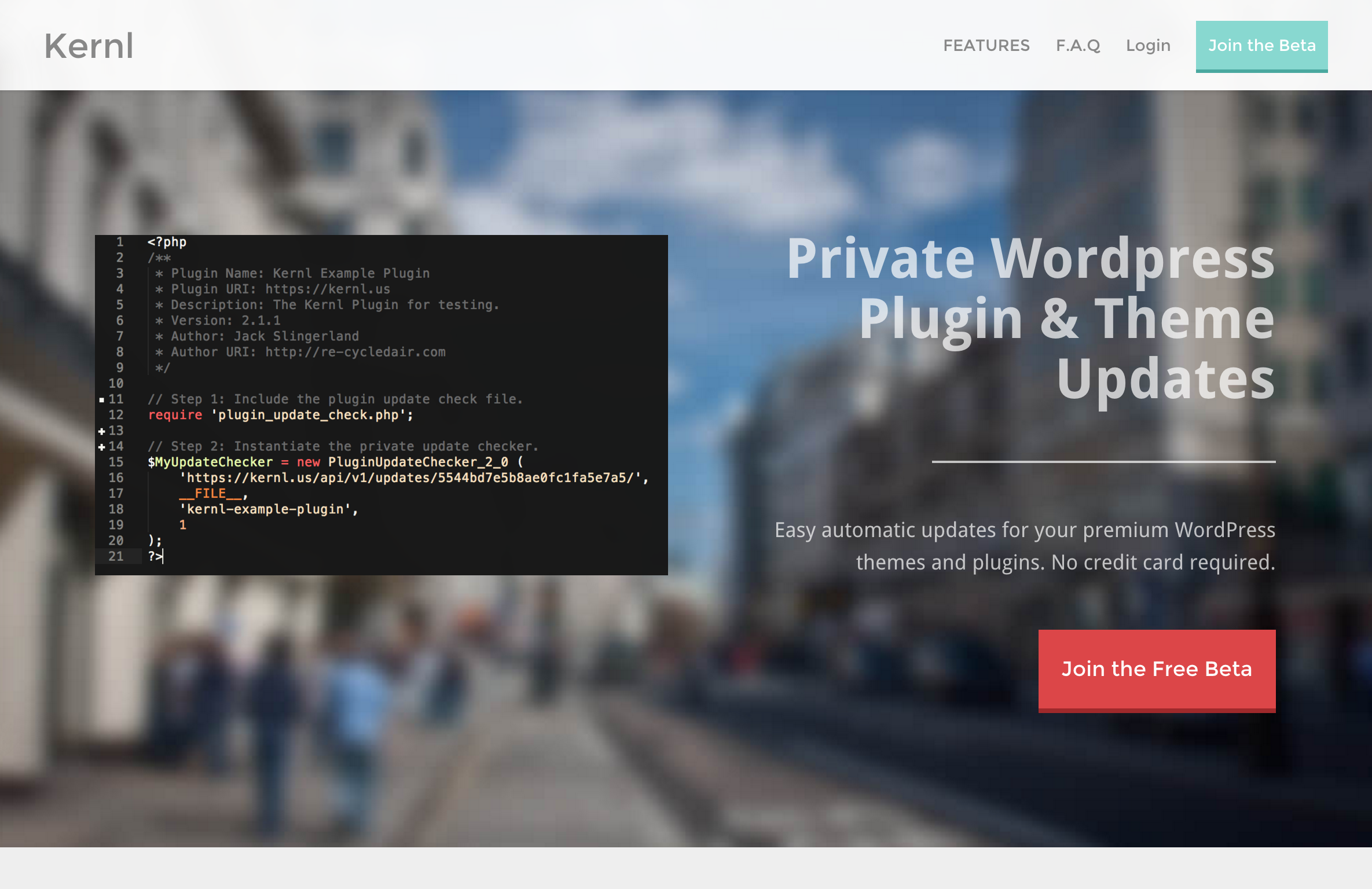Click the 'Version: 2.1.1' code line

point(218,321)
